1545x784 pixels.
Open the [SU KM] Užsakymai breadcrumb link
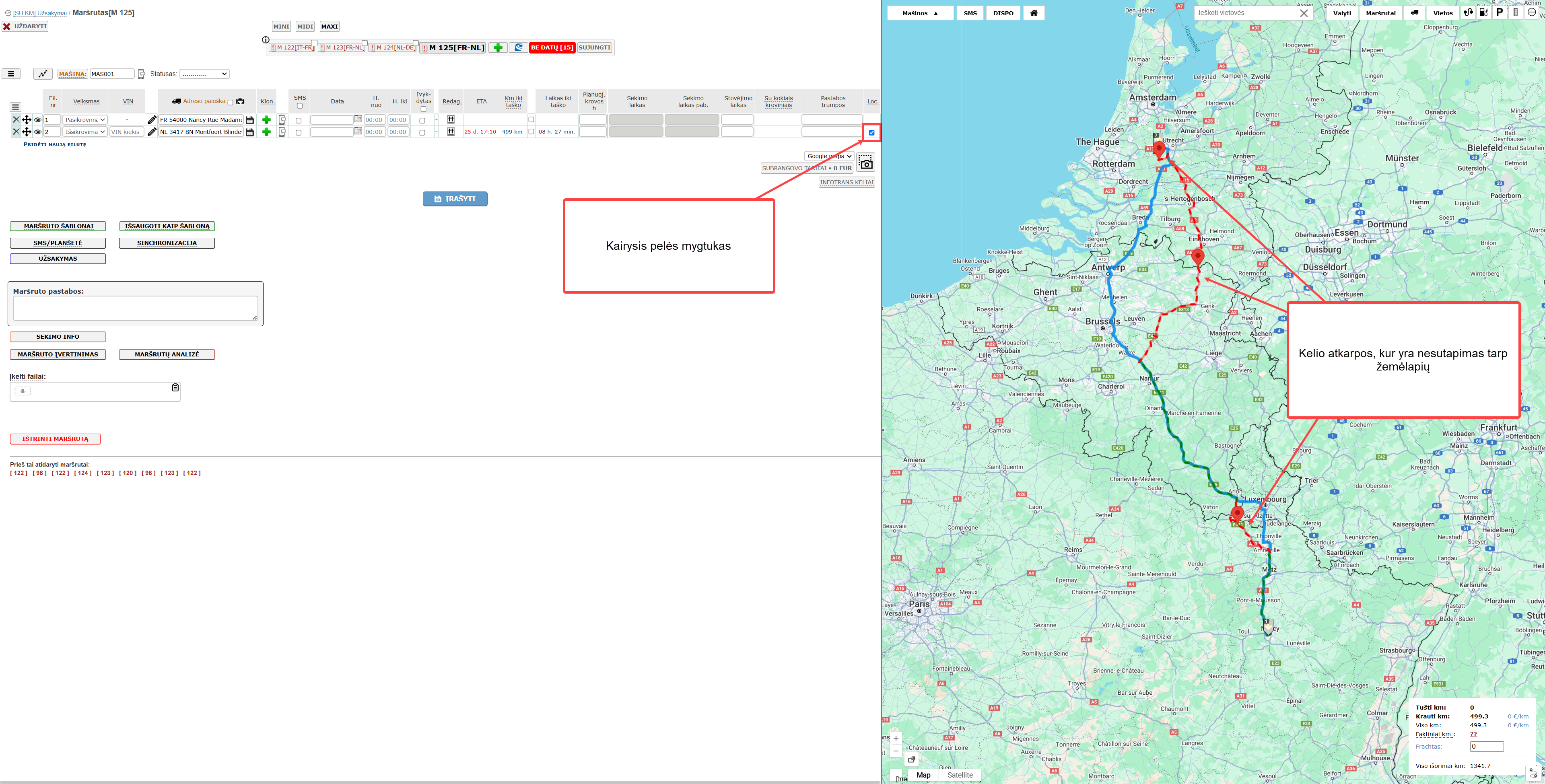coord(40,13)
